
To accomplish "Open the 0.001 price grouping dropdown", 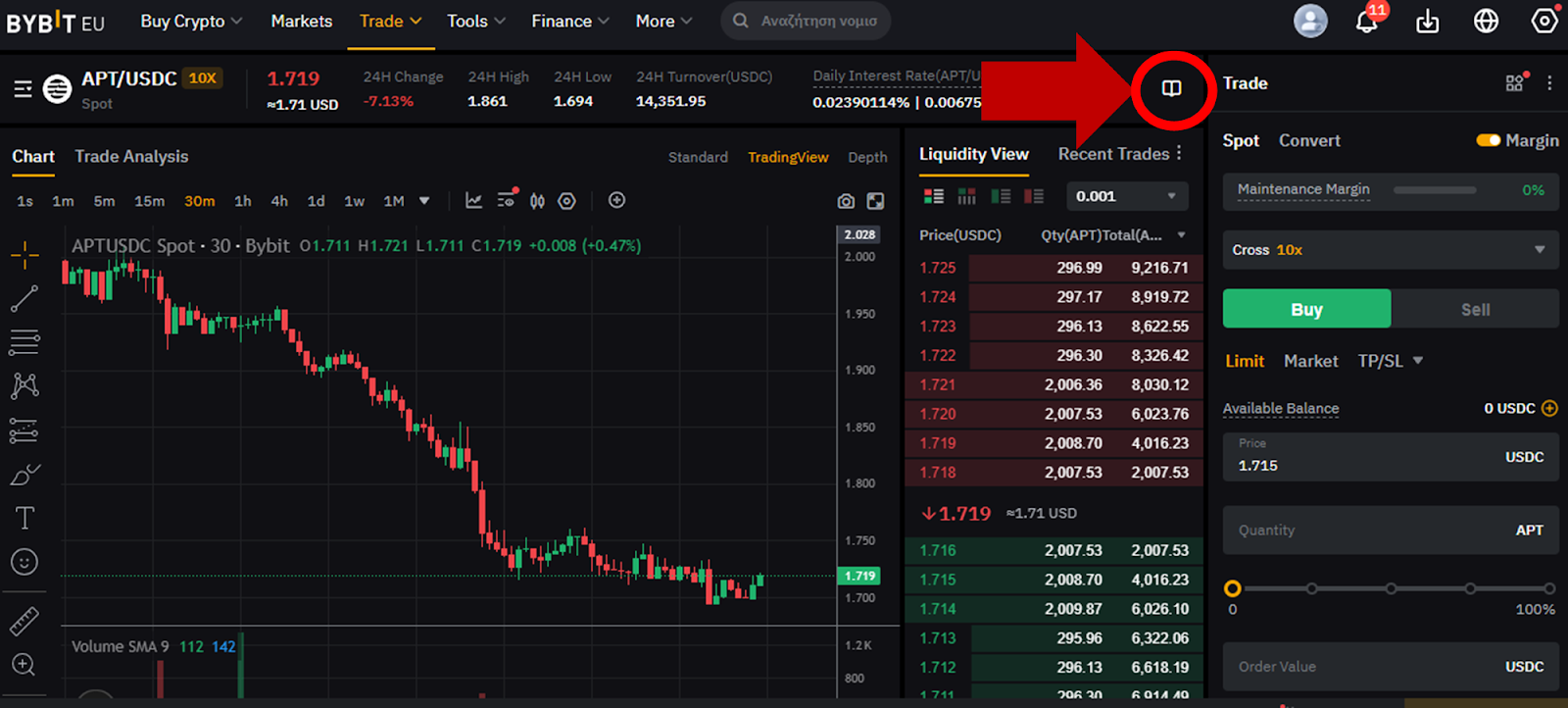I will pyautogui.click(x=1127, y=196).
